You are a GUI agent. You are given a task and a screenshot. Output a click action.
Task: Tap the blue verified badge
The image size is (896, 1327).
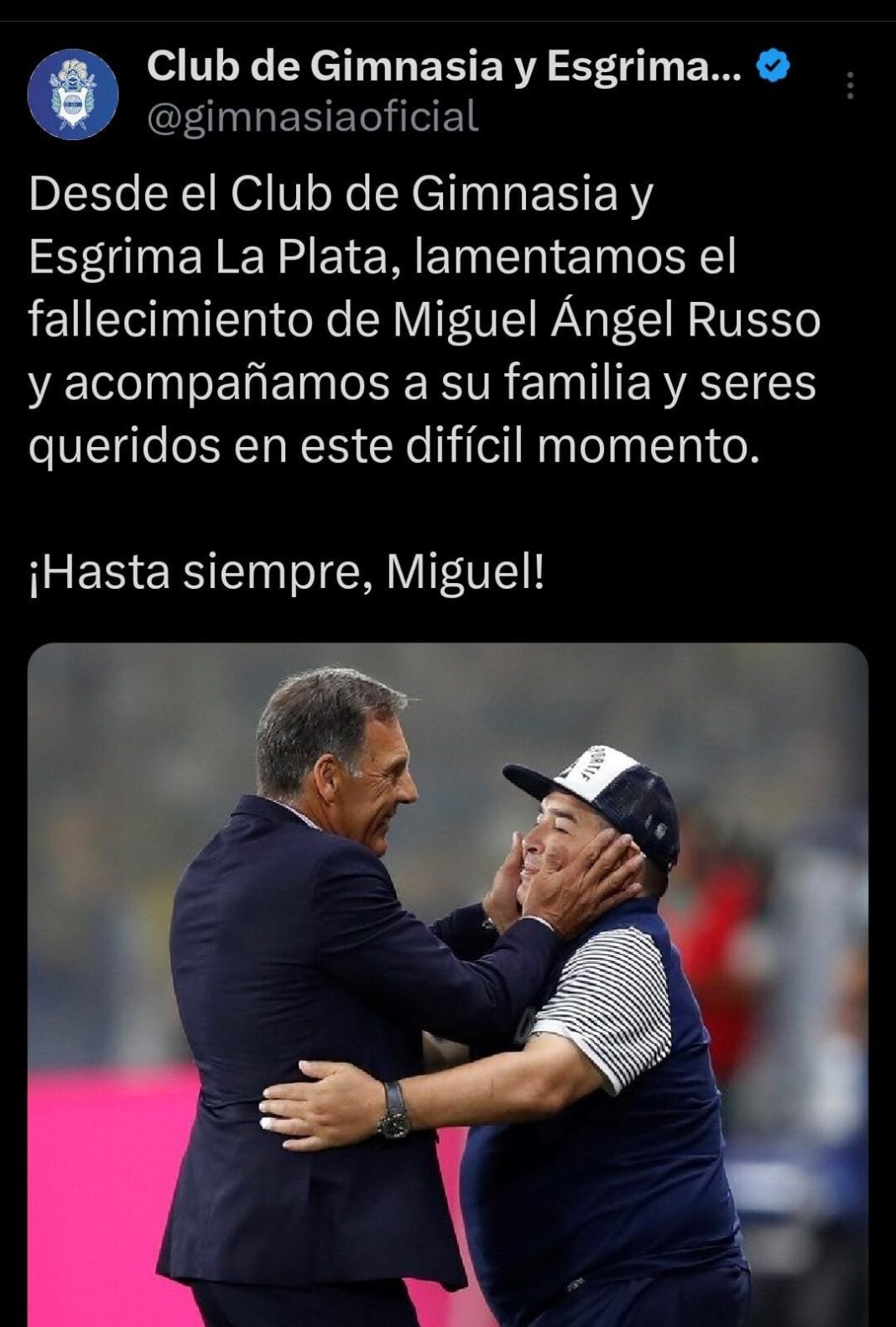click(774, 67)
